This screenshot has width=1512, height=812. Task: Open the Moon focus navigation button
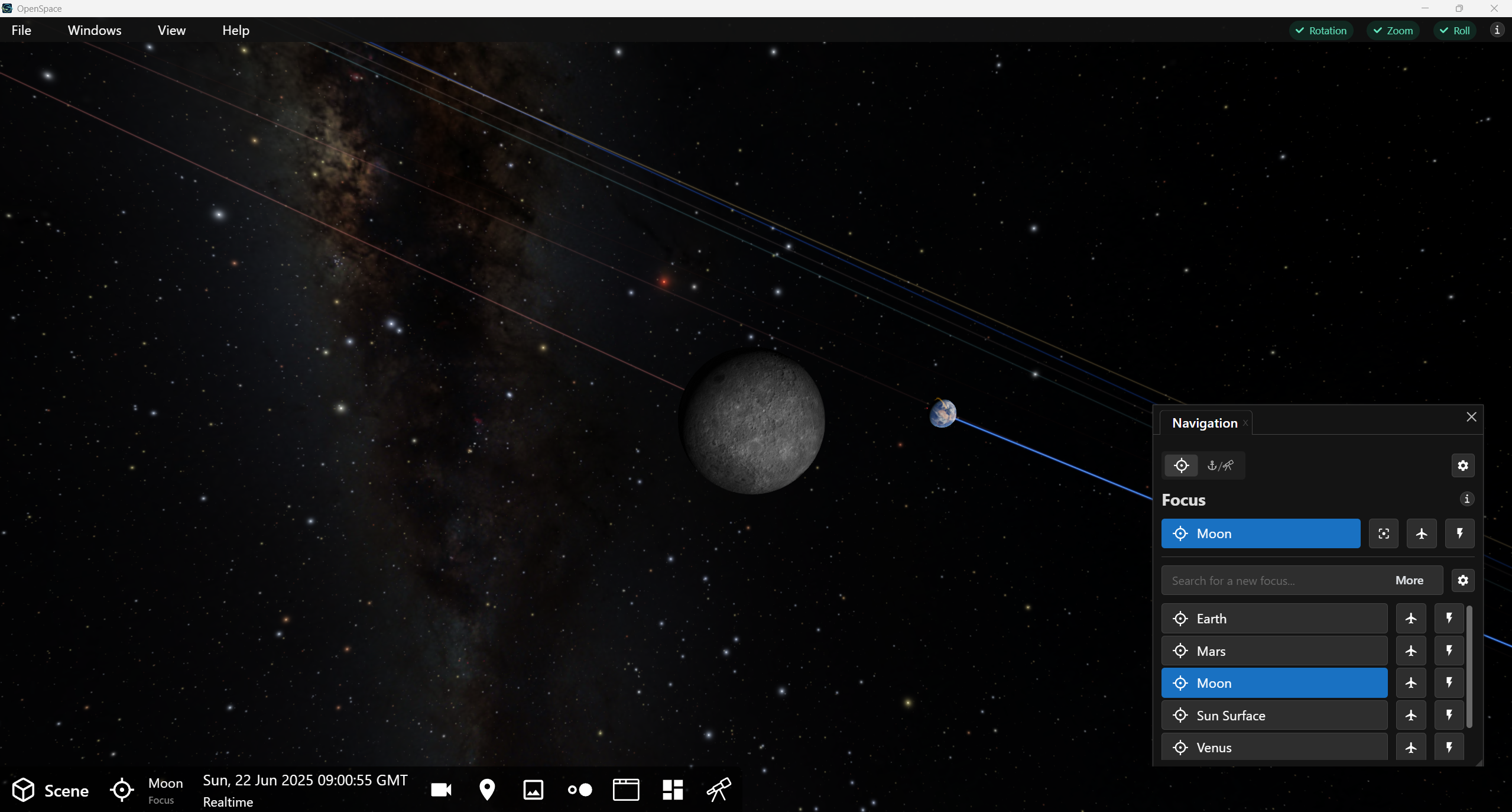[147, 790]
